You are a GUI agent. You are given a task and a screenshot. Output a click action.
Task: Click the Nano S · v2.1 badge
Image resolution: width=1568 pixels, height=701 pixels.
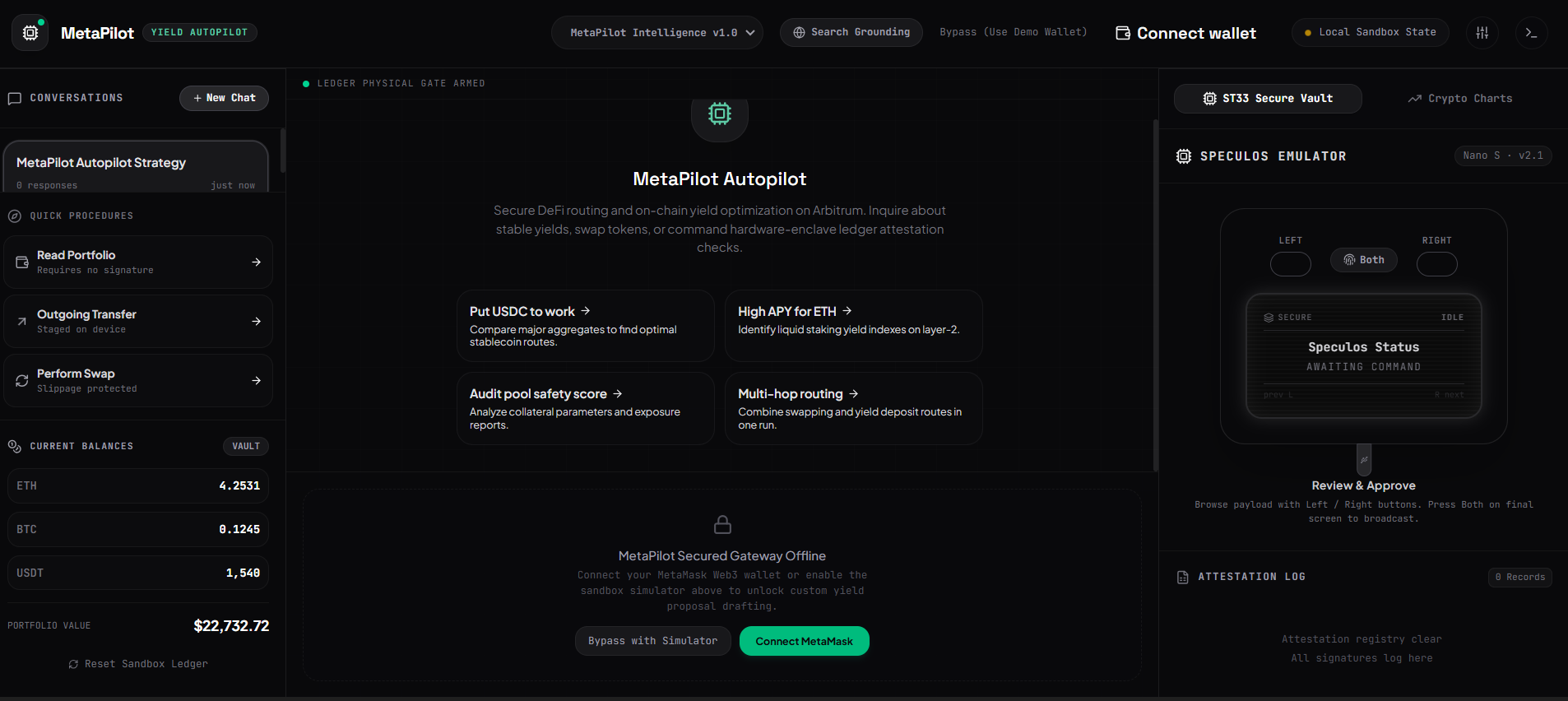1503,156
